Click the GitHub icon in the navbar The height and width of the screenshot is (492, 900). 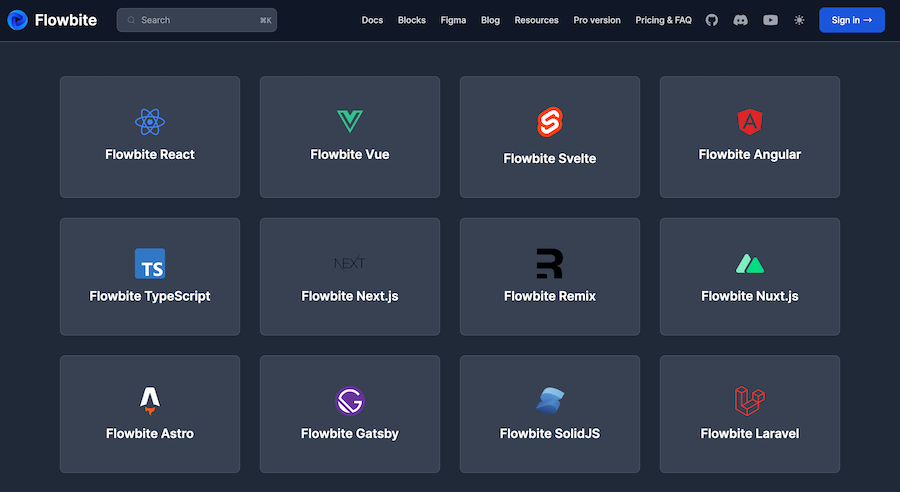712,20
